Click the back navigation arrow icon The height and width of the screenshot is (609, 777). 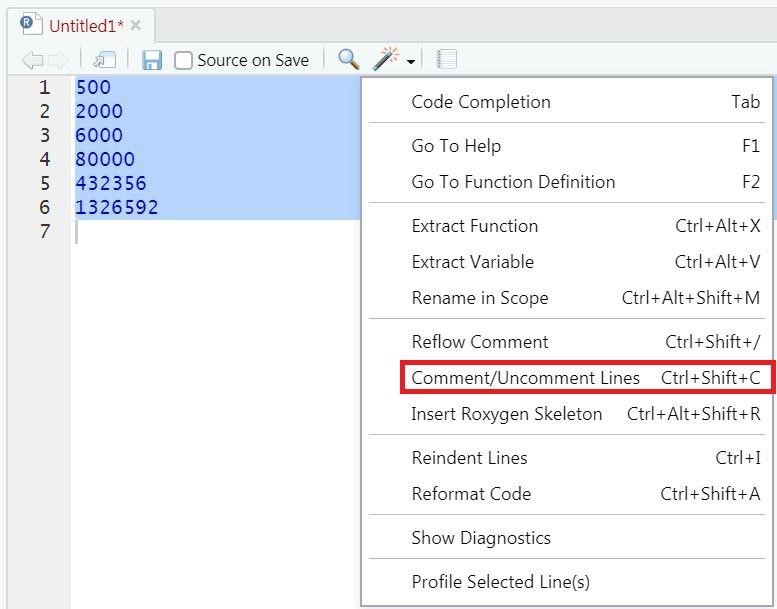(31, 61)
